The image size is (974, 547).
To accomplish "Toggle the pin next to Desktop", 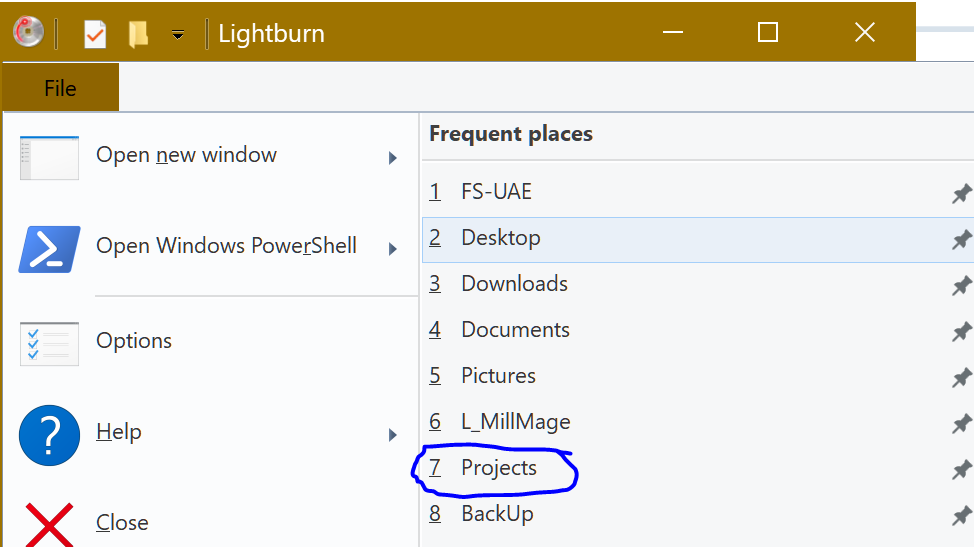I will [960, 239].
